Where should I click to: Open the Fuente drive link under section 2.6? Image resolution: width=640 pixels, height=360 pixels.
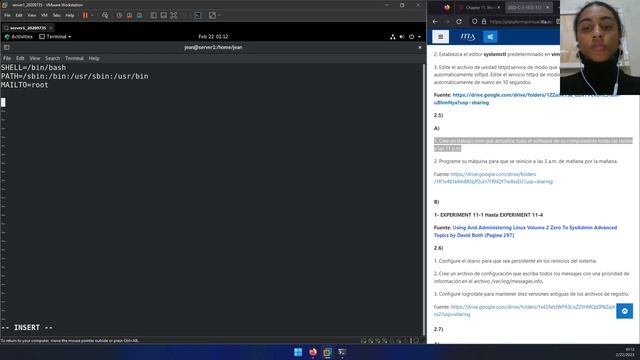(524, 311)
